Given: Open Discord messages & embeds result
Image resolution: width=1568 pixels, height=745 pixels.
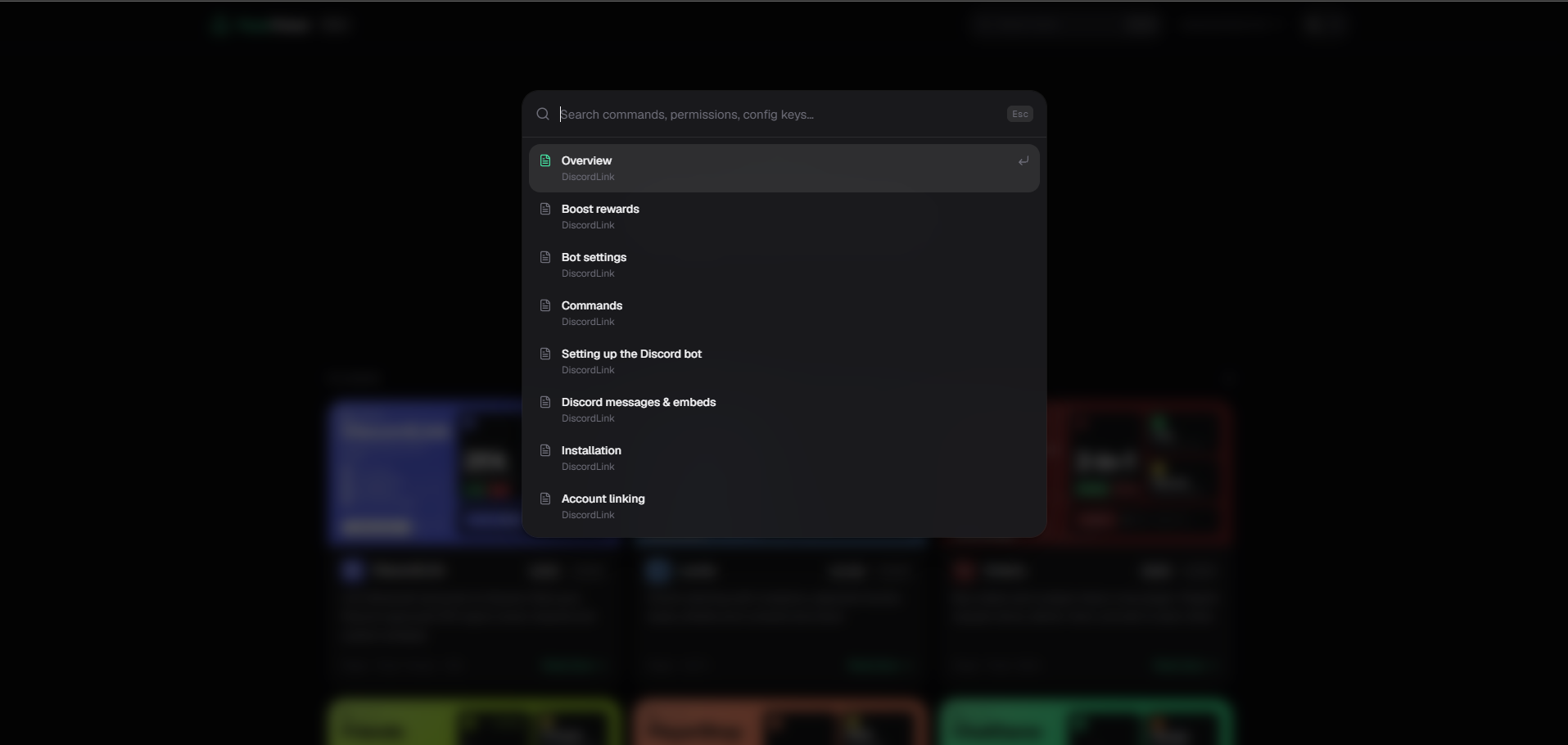Looking at the screenshot, I should (x=784, y=410).
